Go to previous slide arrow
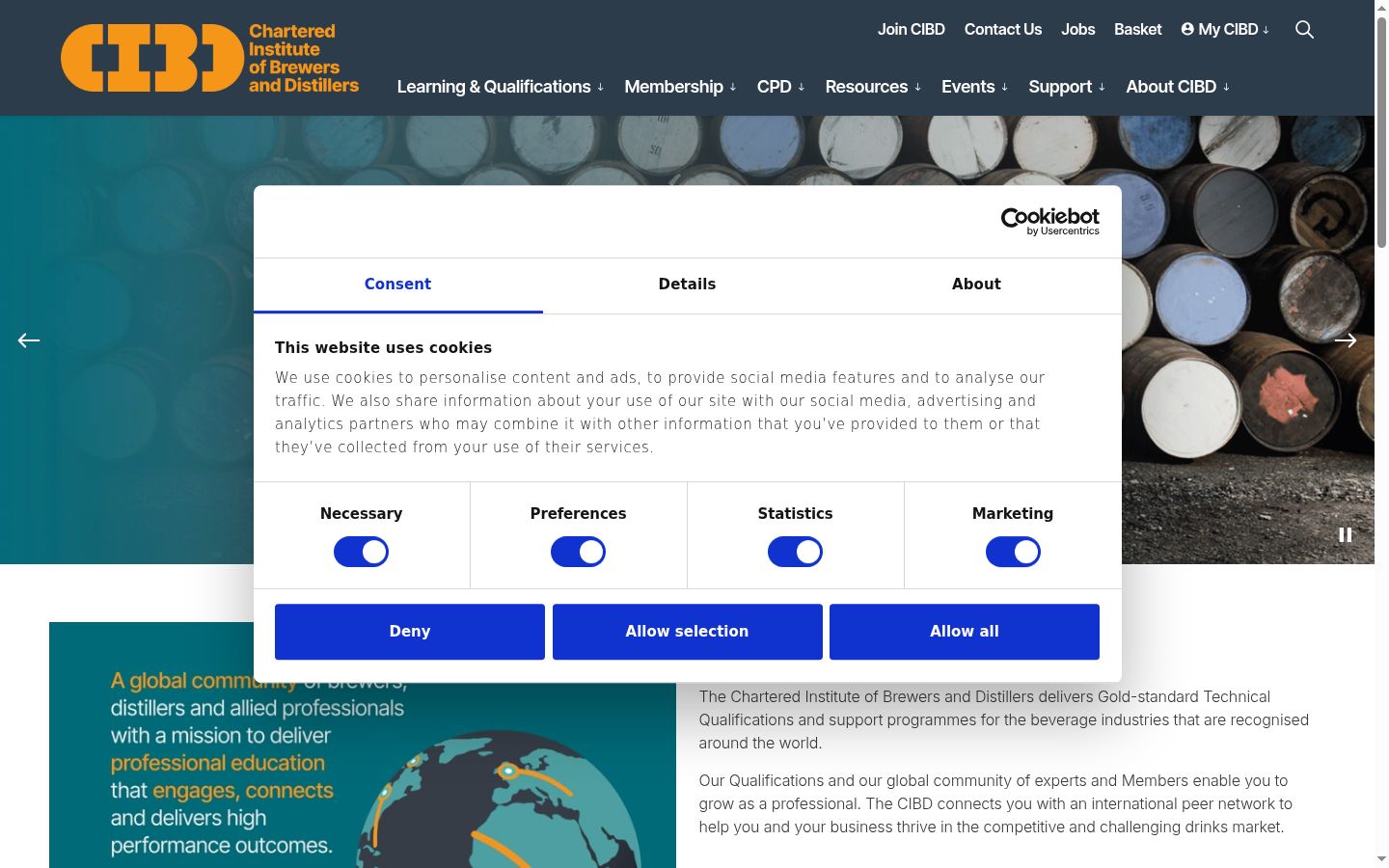Screen dimensions: 1389x868 [x=29, y=340]
